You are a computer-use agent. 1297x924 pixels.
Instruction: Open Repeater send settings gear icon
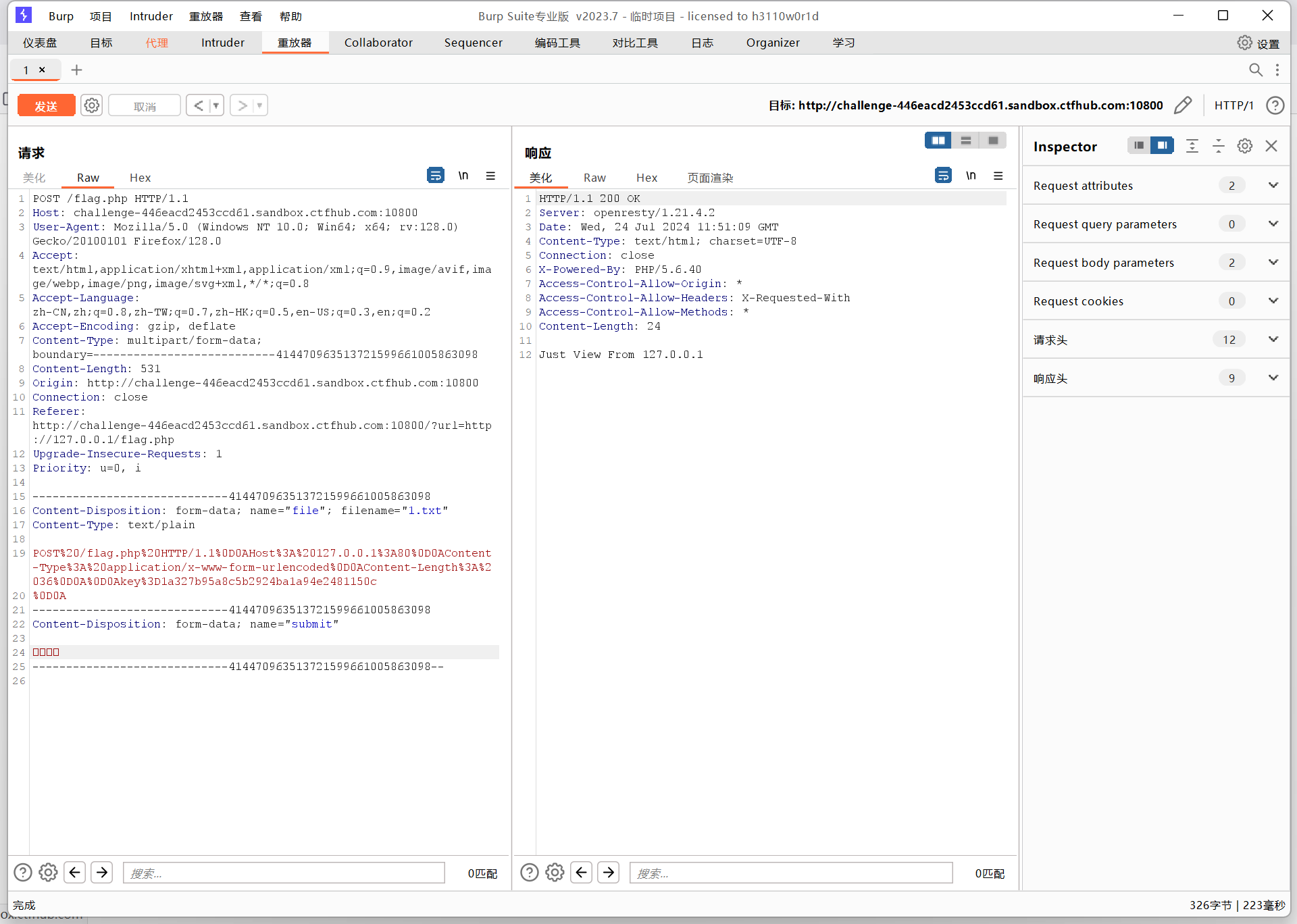(x=92, y=105)
